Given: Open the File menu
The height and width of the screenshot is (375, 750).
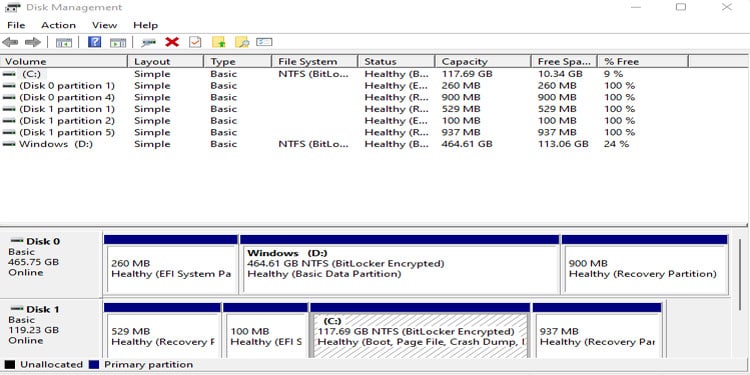Looking at the screenshot, I should [16, 25].
